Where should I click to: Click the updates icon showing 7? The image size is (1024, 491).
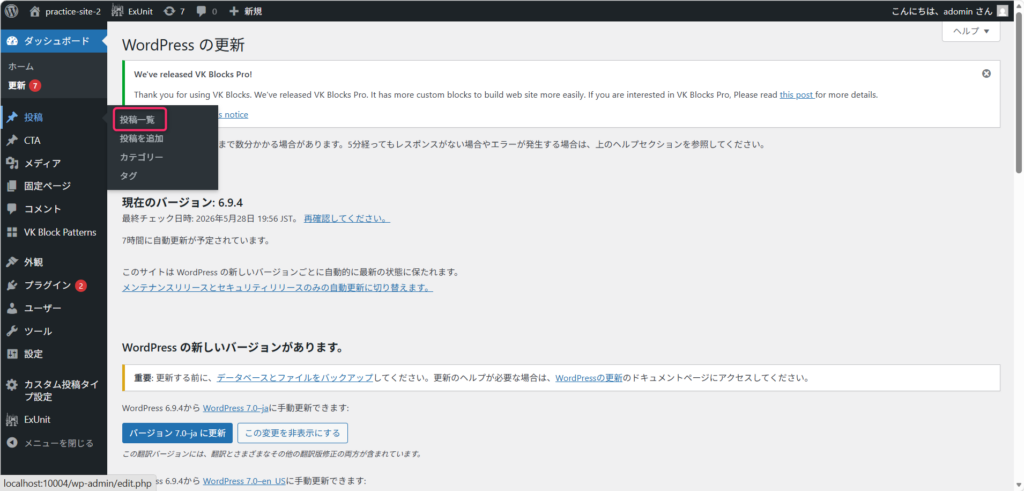point(169,11)
